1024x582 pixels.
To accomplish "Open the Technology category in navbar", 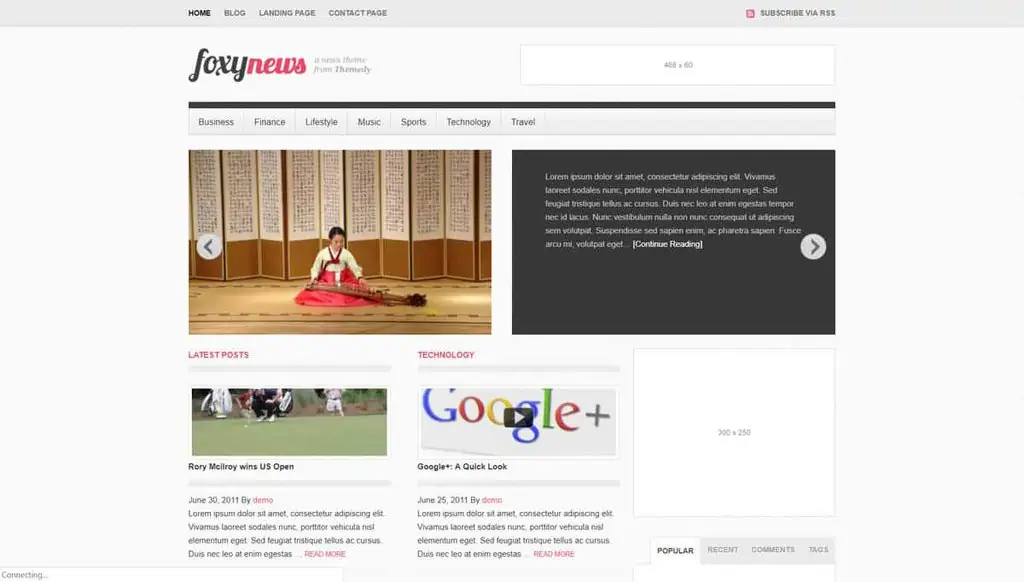I will (x=468, y=122).
